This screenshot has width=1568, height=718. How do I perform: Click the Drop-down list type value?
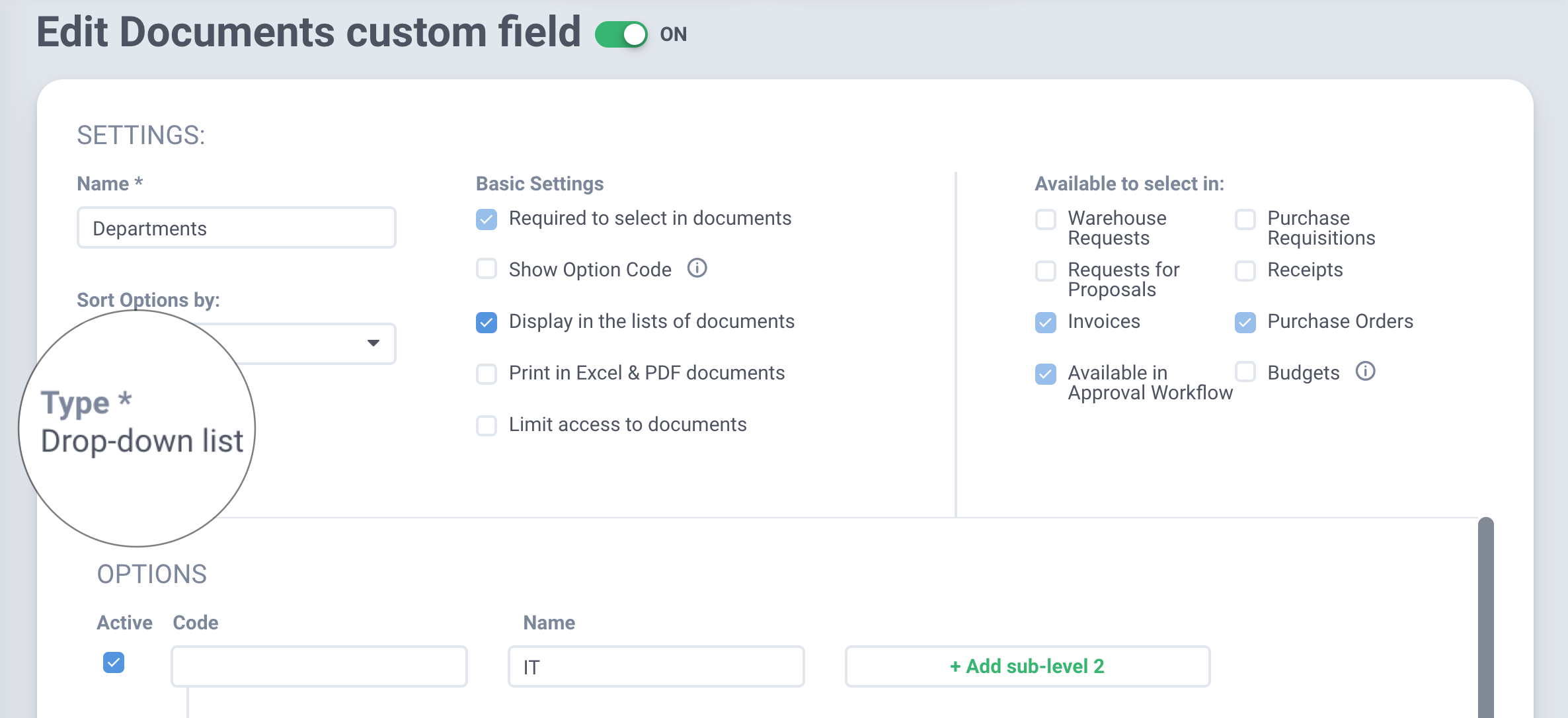point(142,441)
